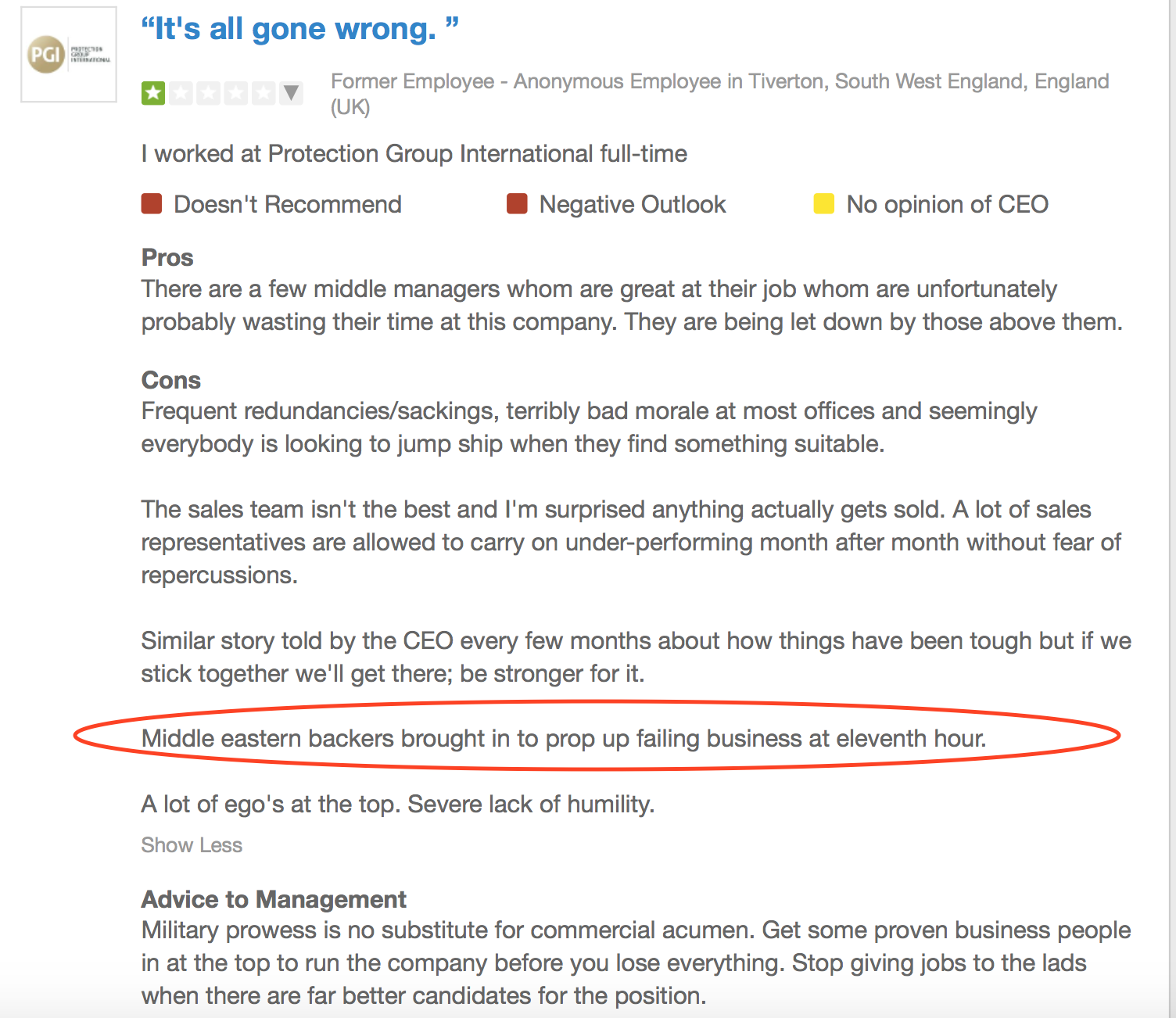Click the Advice to Management heading
This screenshot has height=1018, width=1176.
click(274, 899)
